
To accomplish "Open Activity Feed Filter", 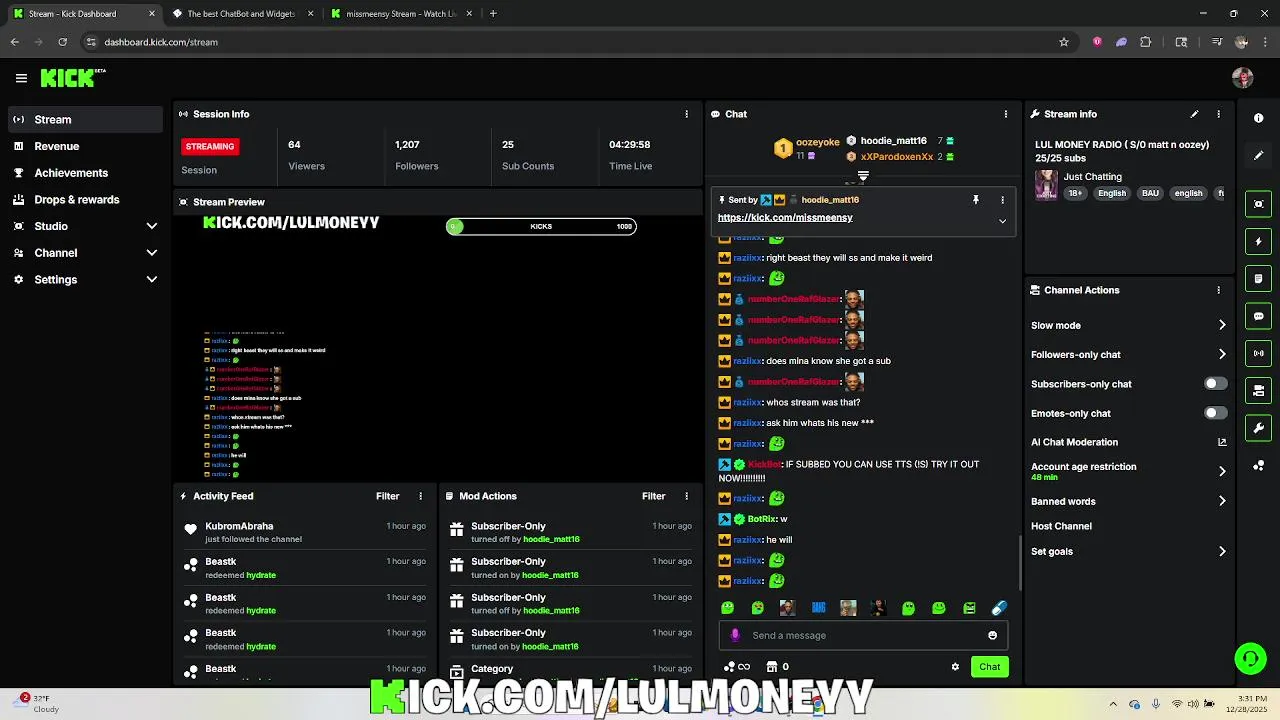I will coord(387,496).
